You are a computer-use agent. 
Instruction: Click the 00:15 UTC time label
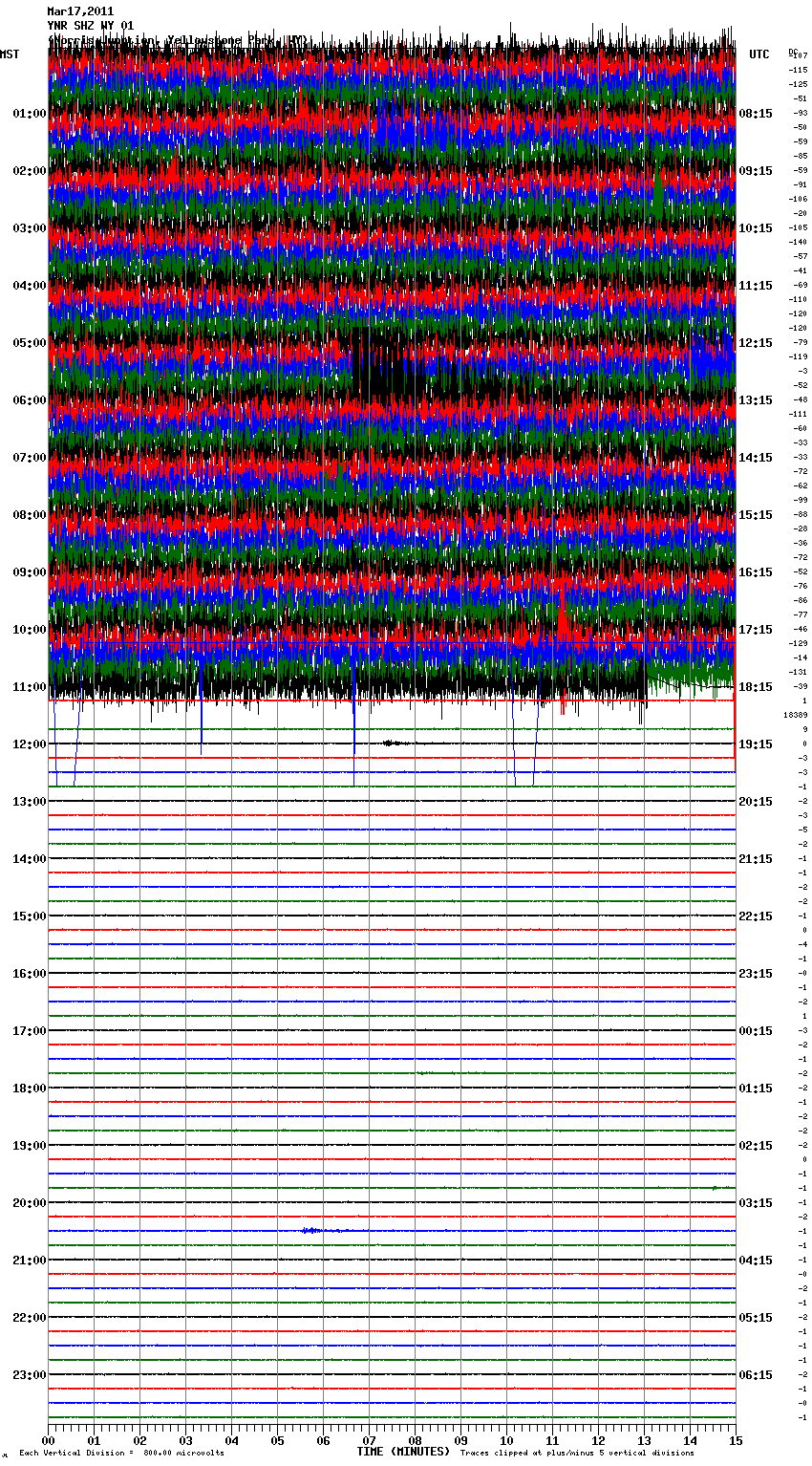coord(756,1031)
